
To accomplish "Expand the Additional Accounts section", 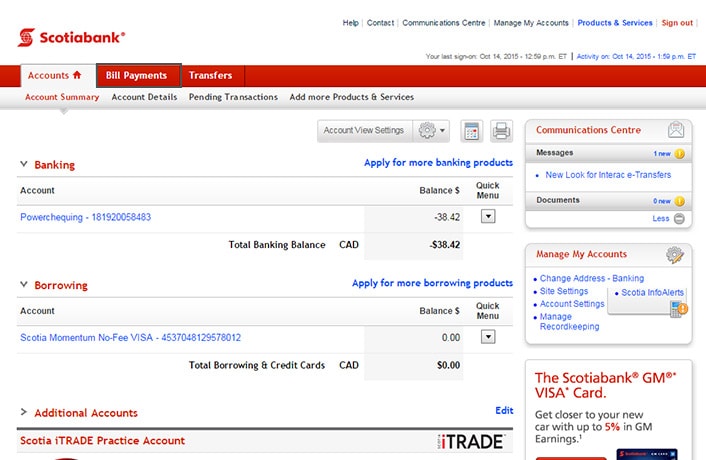I will click(24, 412).
